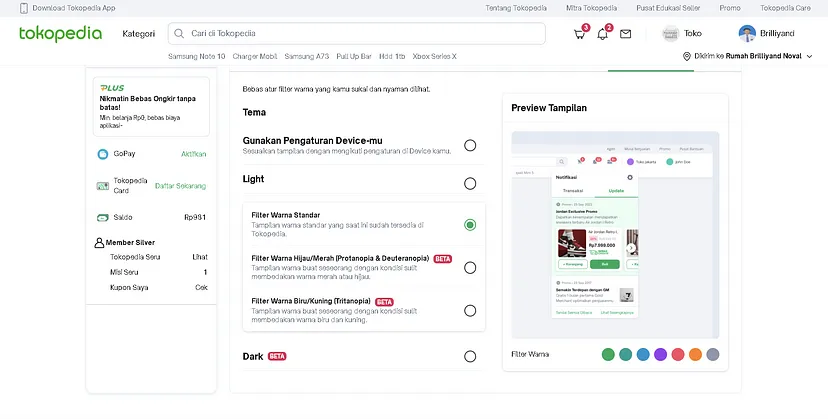Screen dimensions: 828x419
Task: Open Mitra Tokopedia link
Action: (591, 8)
